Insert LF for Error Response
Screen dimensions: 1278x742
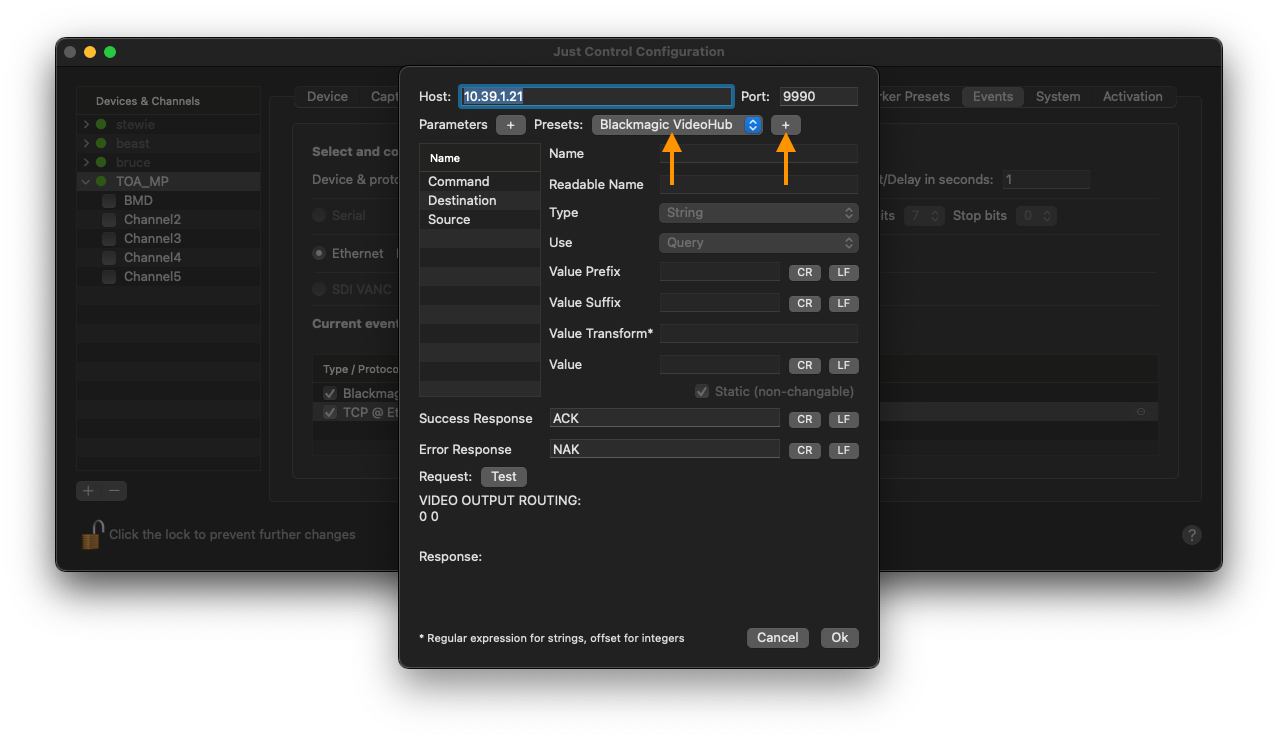click(x=843, y=451)
